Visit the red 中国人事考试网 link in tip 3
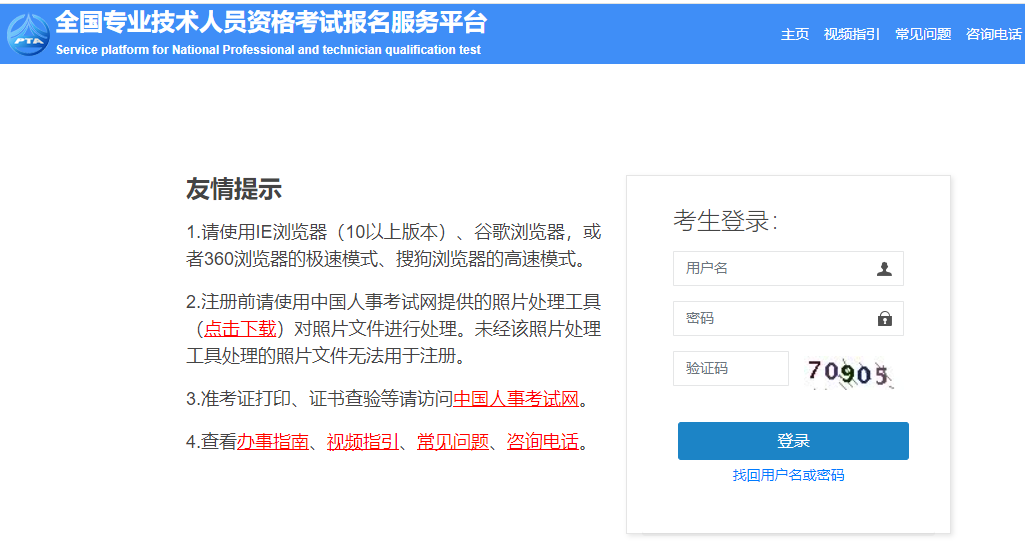1025x544 pixels. (x=516, y=399)
